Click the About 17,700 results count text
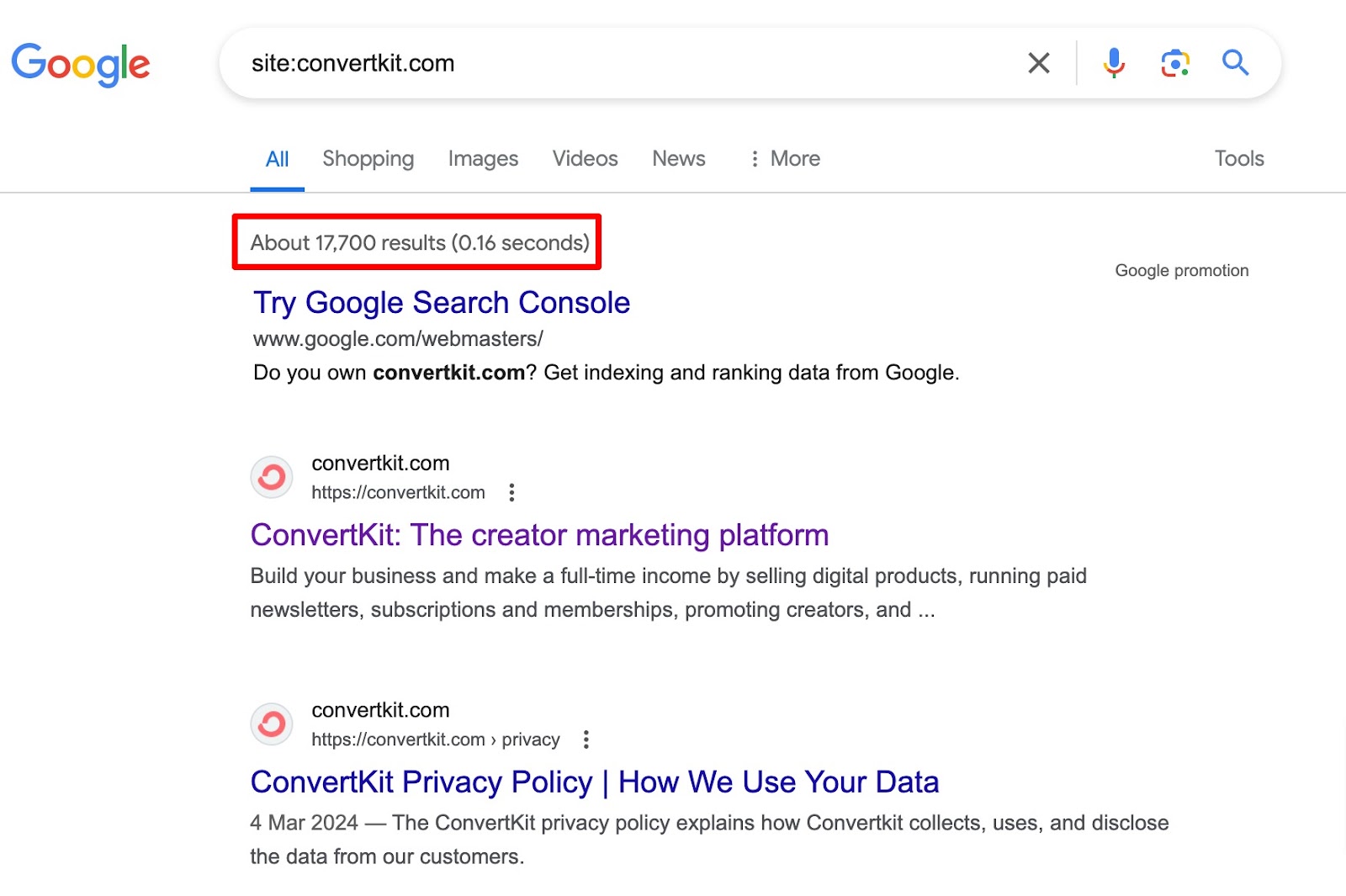Screen dimensions: 1346x896 [x=420, y=243]
